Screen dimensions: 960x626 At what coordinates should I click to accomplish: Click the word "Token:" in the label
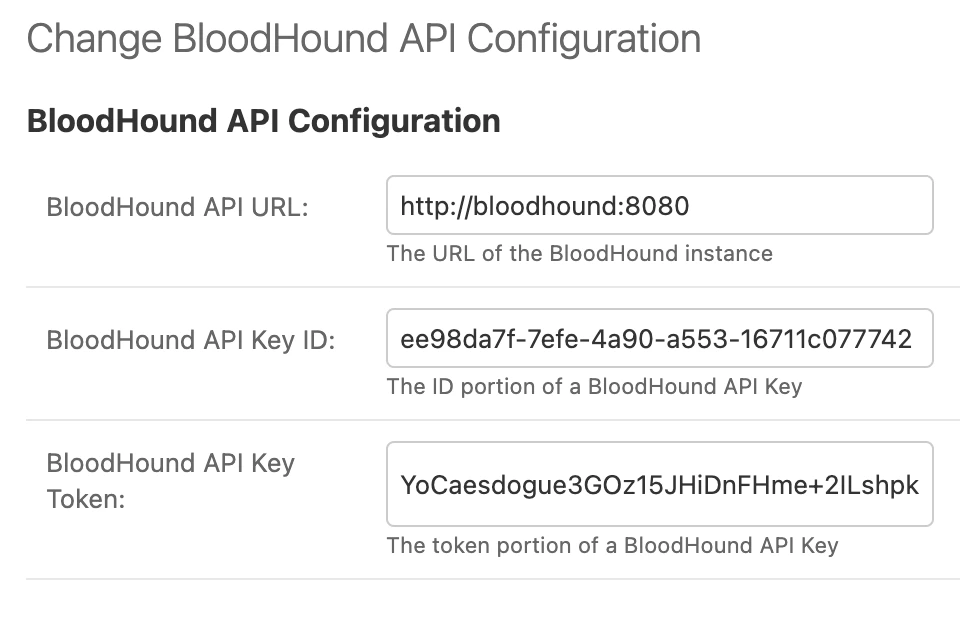86,498
